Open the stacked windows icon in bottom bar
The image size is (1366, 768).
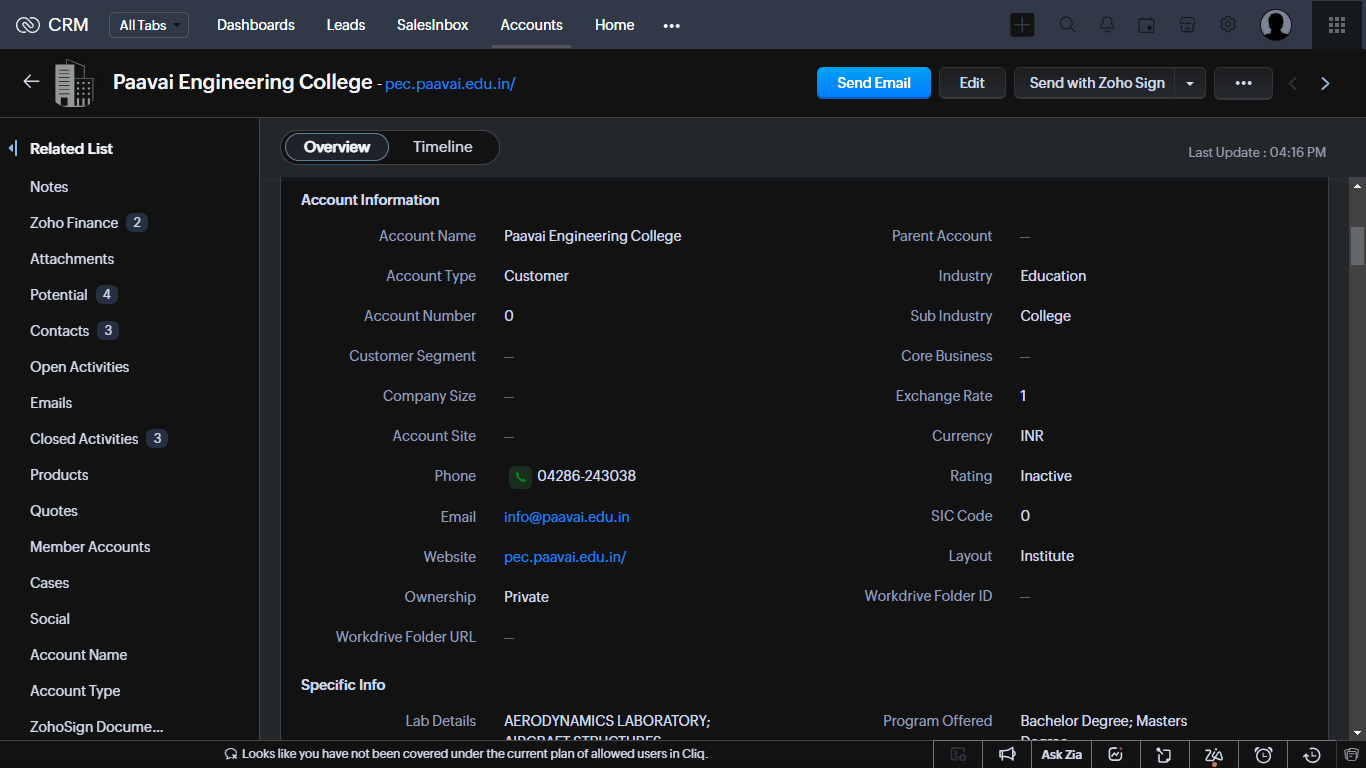pyautogui.click(x=1352, y=755)
